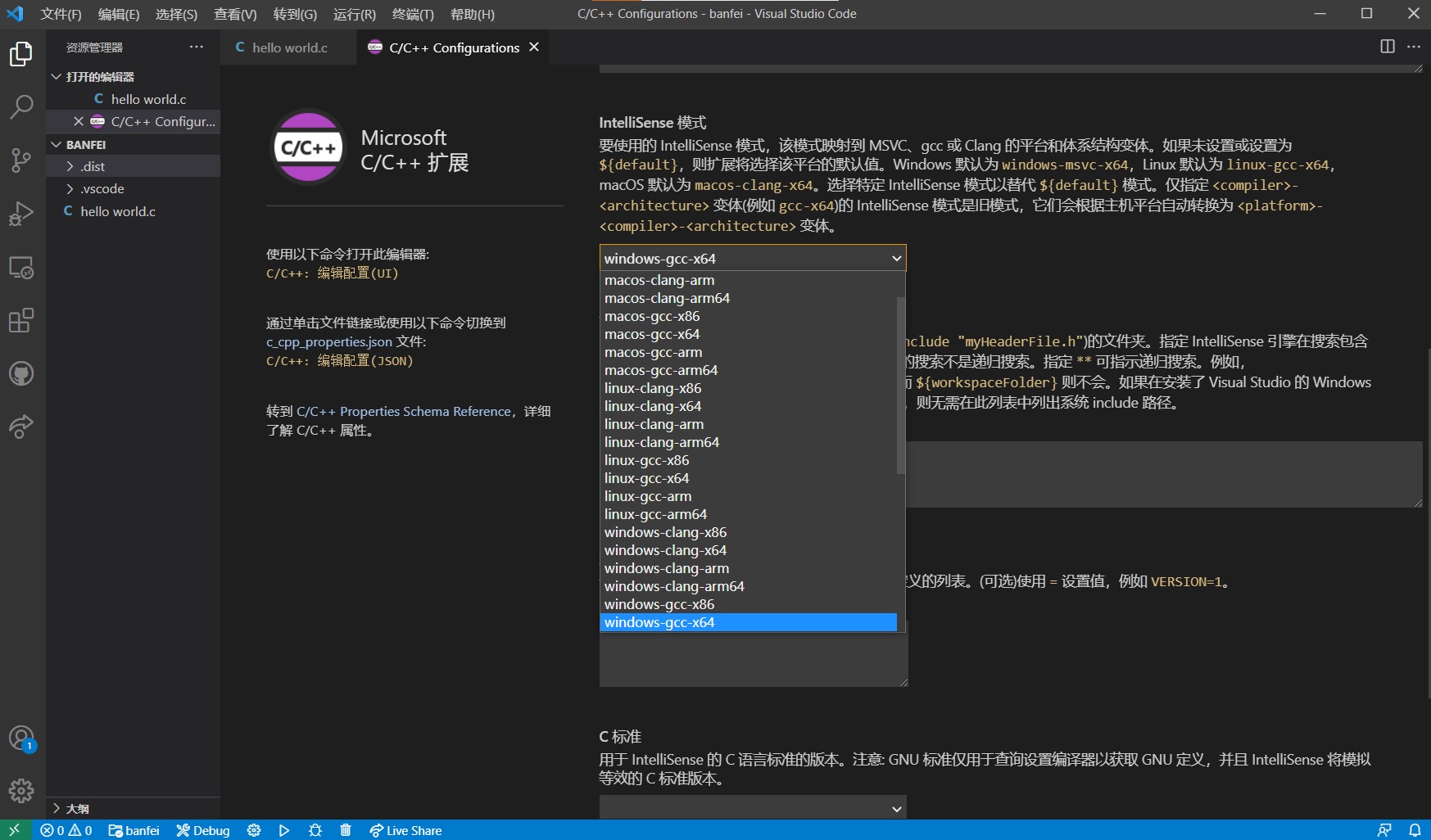Open the 转到(G) menu

[x=295, y=14]
